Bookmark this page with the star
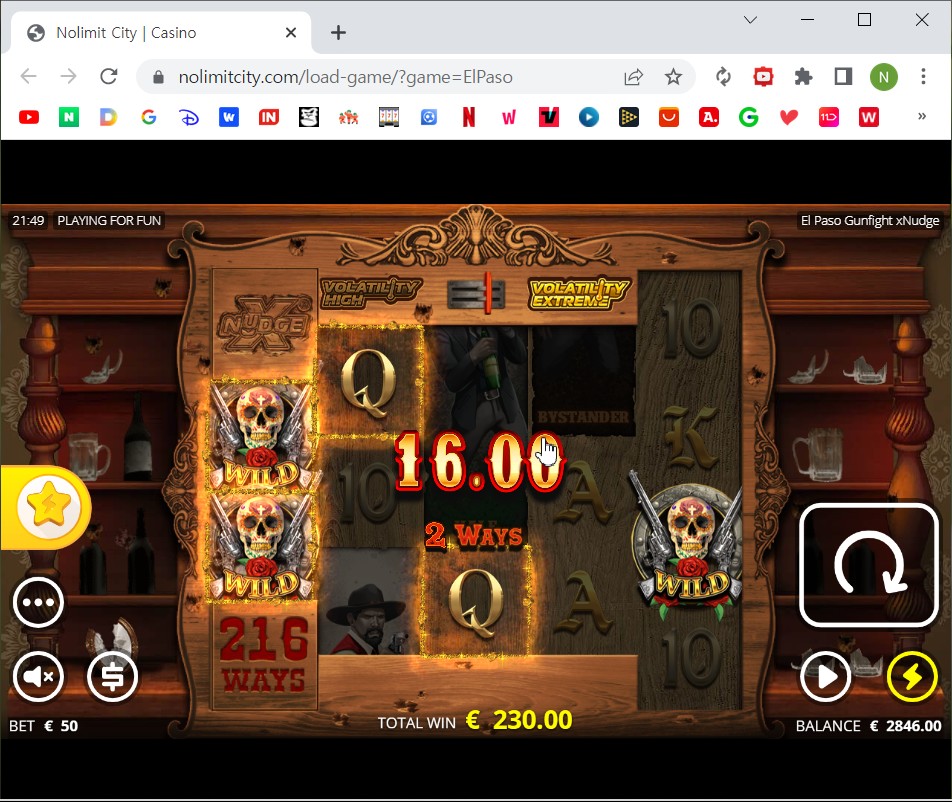The width and height of the screenshot is (952, 802). (x=673, y=77)
